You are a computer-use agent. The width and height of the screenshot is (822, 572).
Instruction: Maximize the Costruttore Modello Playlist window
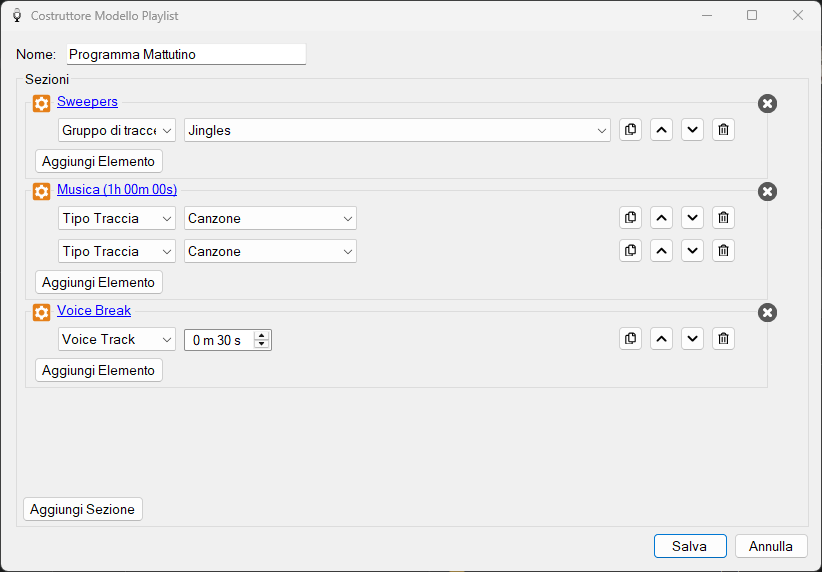tap(752, 15)
